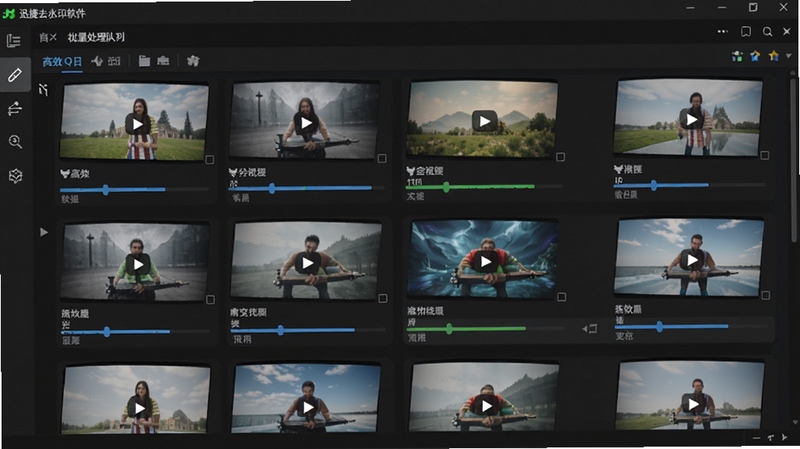Viewport: 800px width, 449px height.
Task: Play bottom-row red-shirt man by bridge video
Action: click(x=486, y=405)
